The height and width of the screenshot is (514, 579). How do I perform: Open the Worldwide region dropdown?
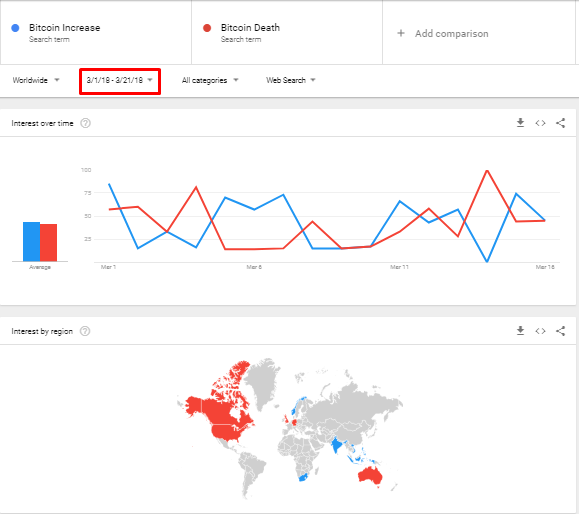tap(36, 80)
